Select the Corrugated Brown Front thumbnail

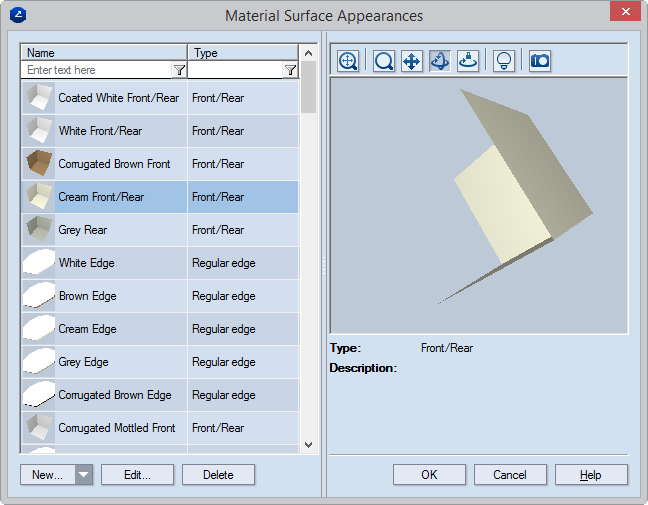(x=38, y=164)
